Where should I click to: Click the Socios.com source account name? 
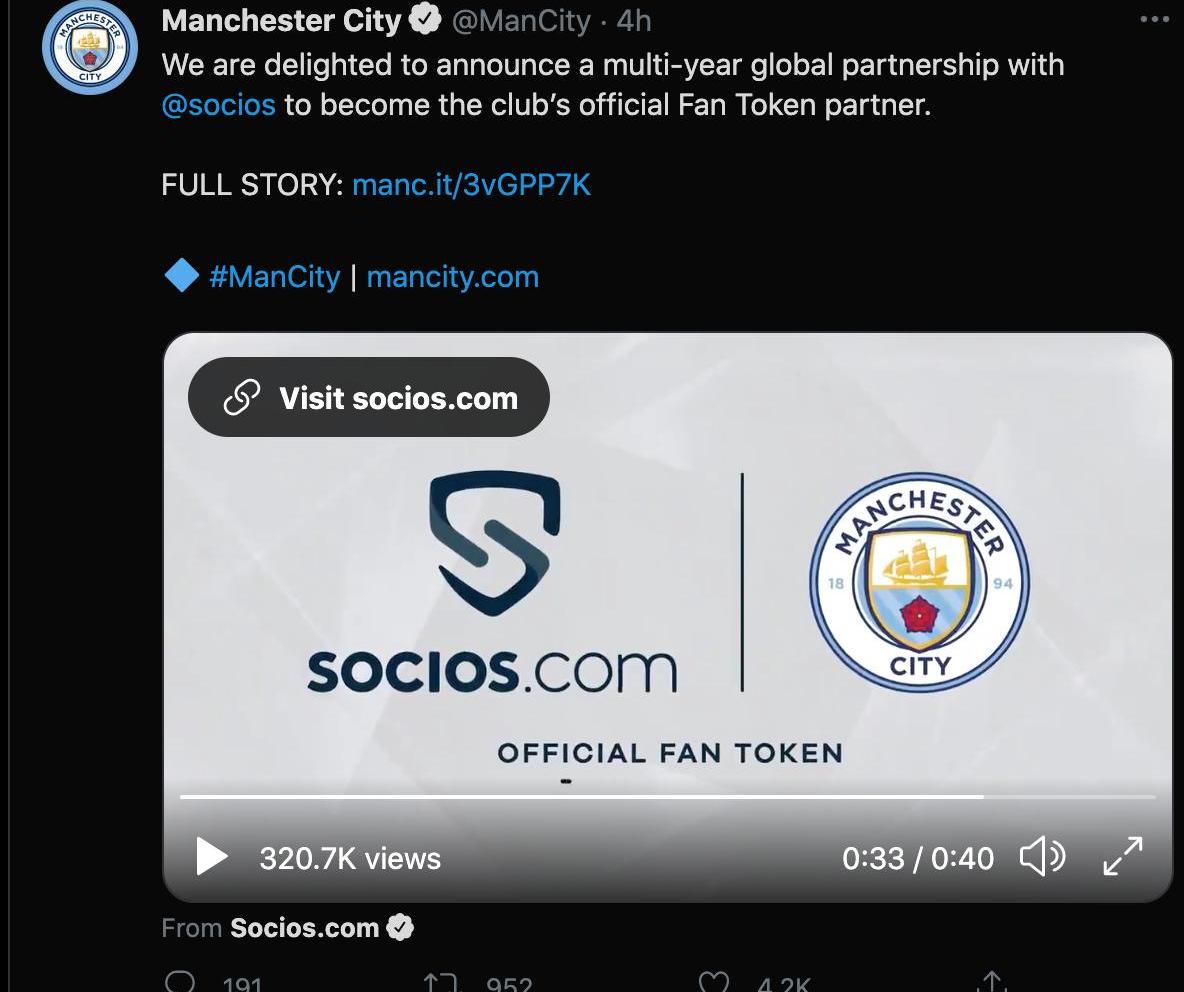304,928
